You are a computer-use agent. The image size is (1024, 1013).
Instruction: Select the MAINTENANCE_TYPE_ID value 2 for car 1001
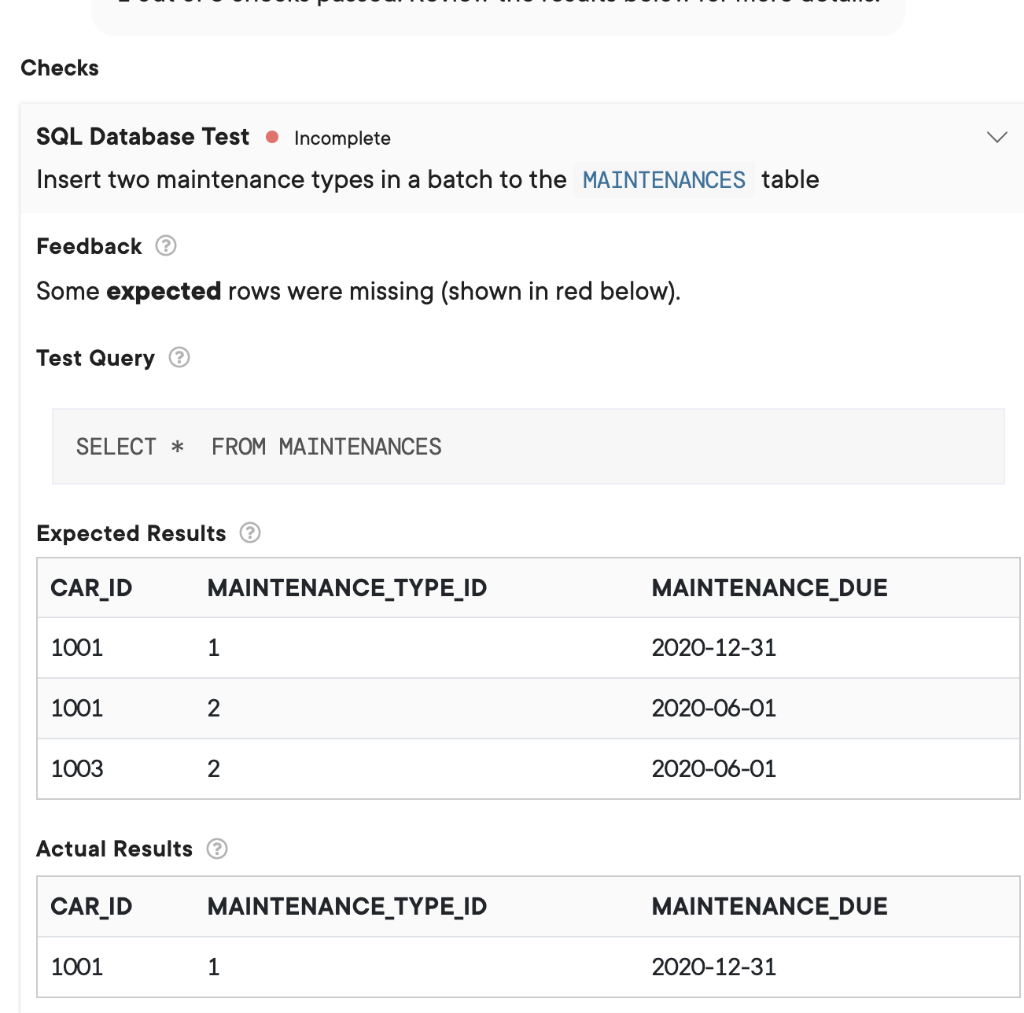click(211, 708)
